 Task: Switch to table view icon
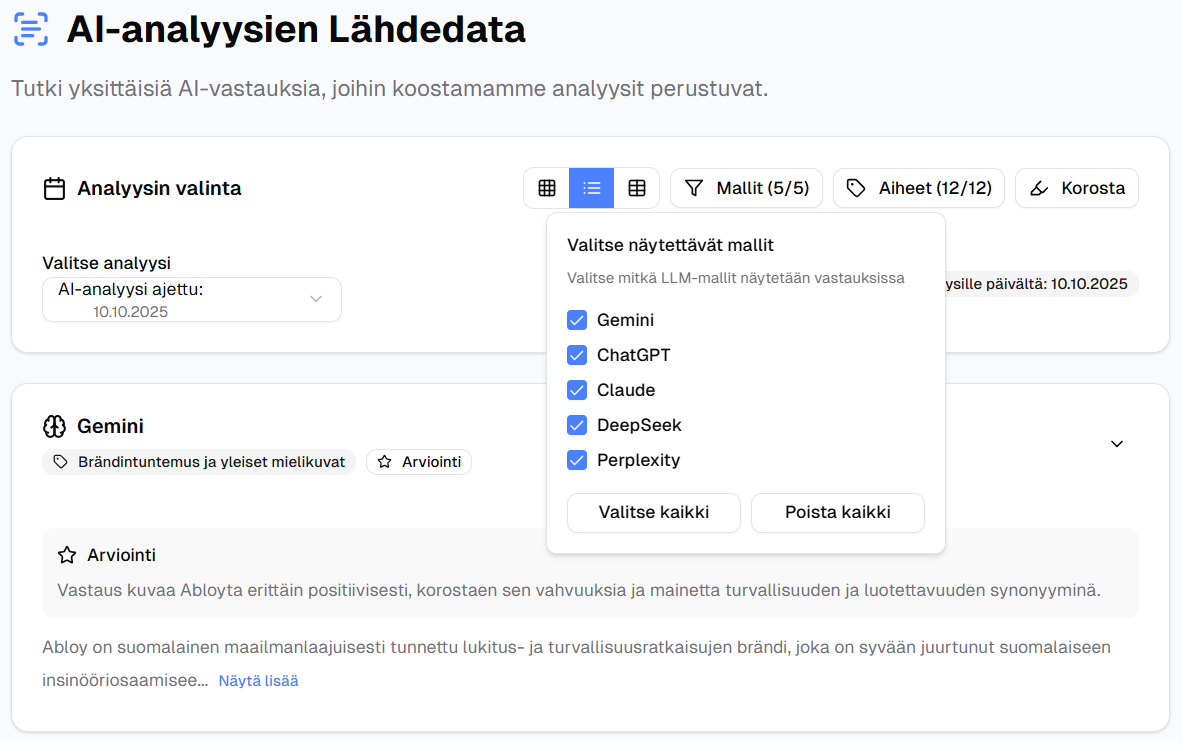(637, 188)
